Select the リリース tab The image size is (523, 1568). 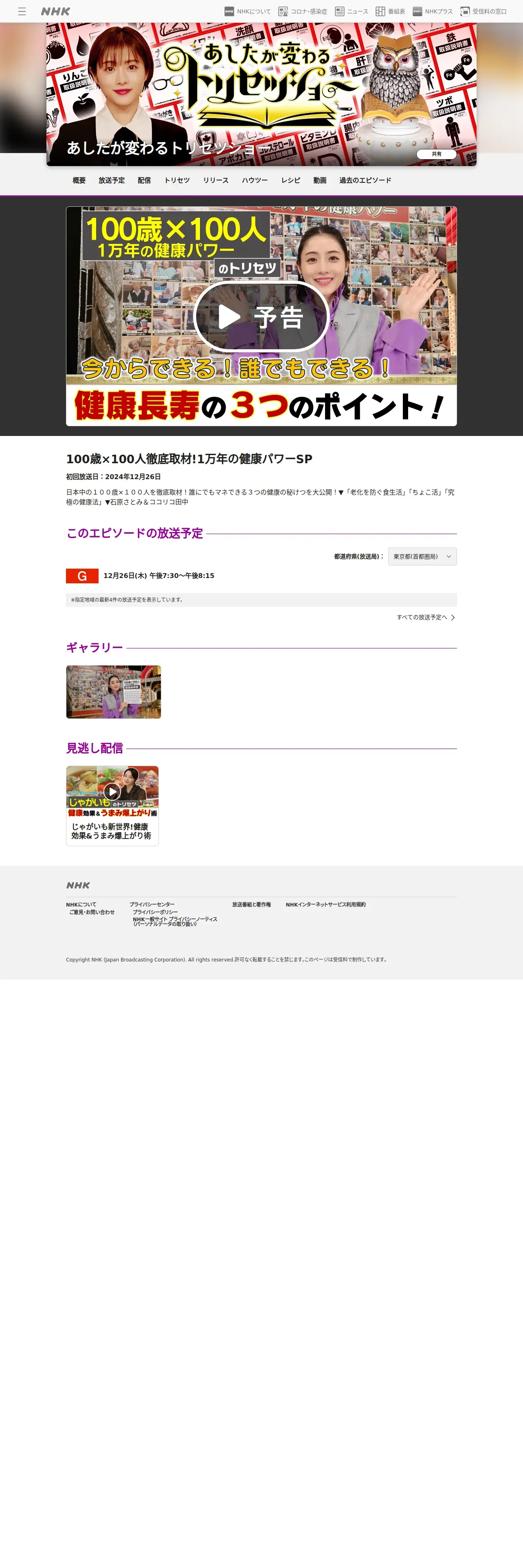[215, 180]
